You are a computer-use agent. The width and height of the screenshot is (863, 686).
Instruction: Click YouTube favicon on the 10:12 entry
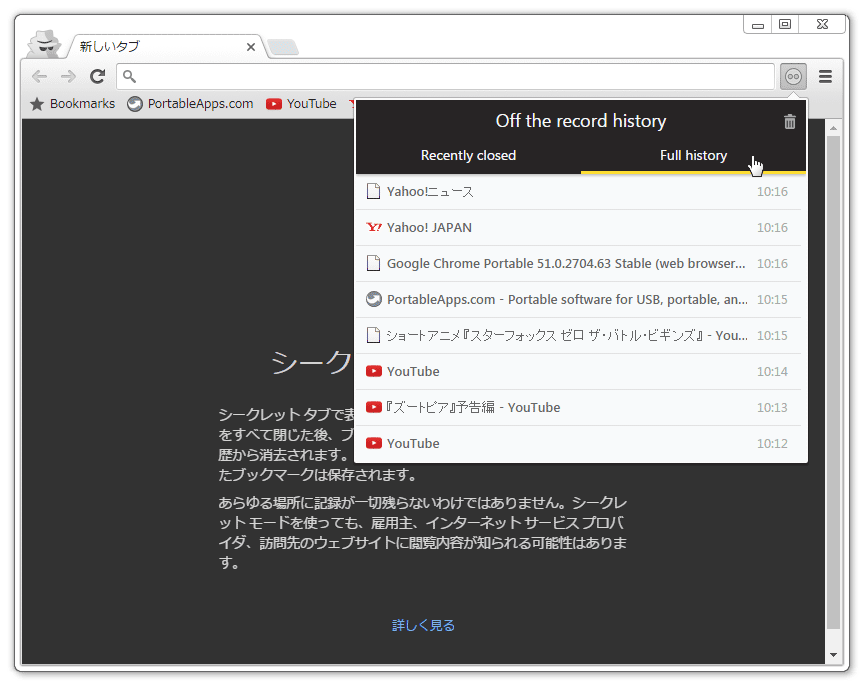pos(374,443)
